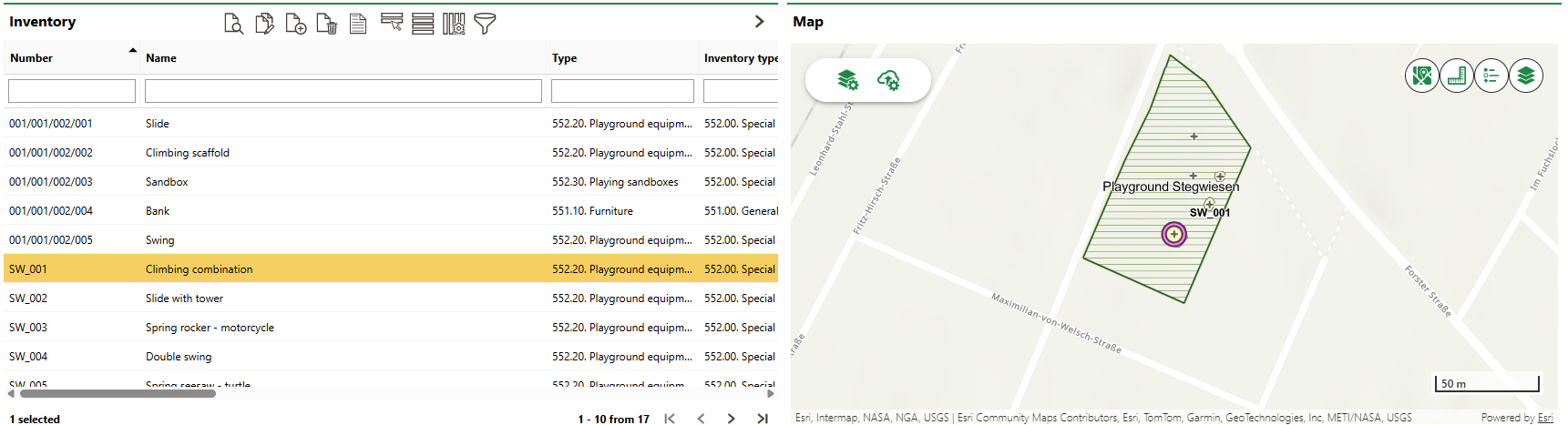
Task: Click the cloud upload settings icon
Action: coord(888,80)
